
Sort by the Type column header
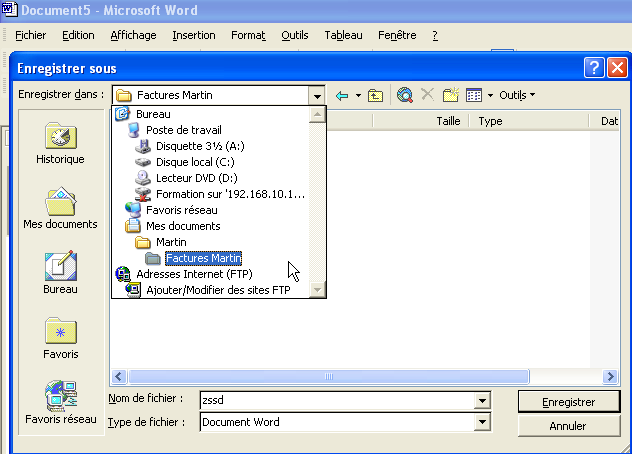[x=528, y=121]
